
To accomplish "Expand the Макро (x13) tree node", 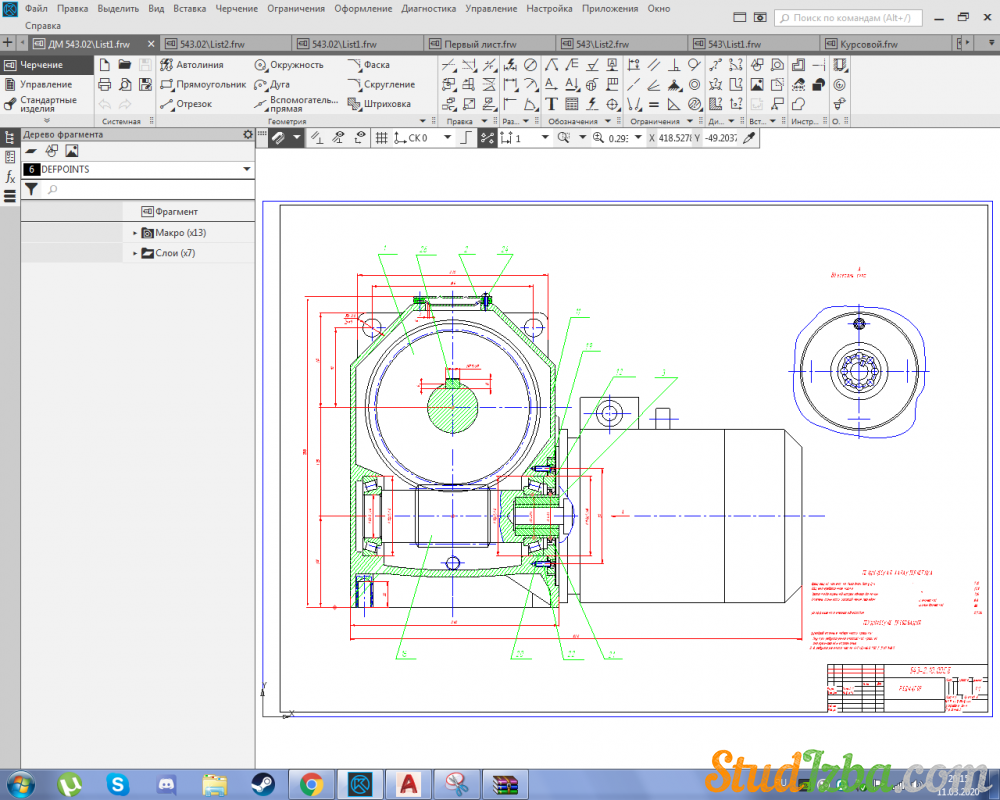I will [135, 233].
